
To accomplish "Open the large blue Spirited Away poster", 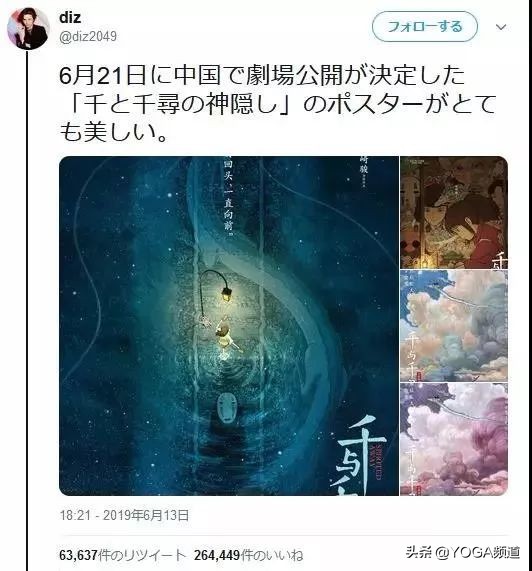I will 229,326.
